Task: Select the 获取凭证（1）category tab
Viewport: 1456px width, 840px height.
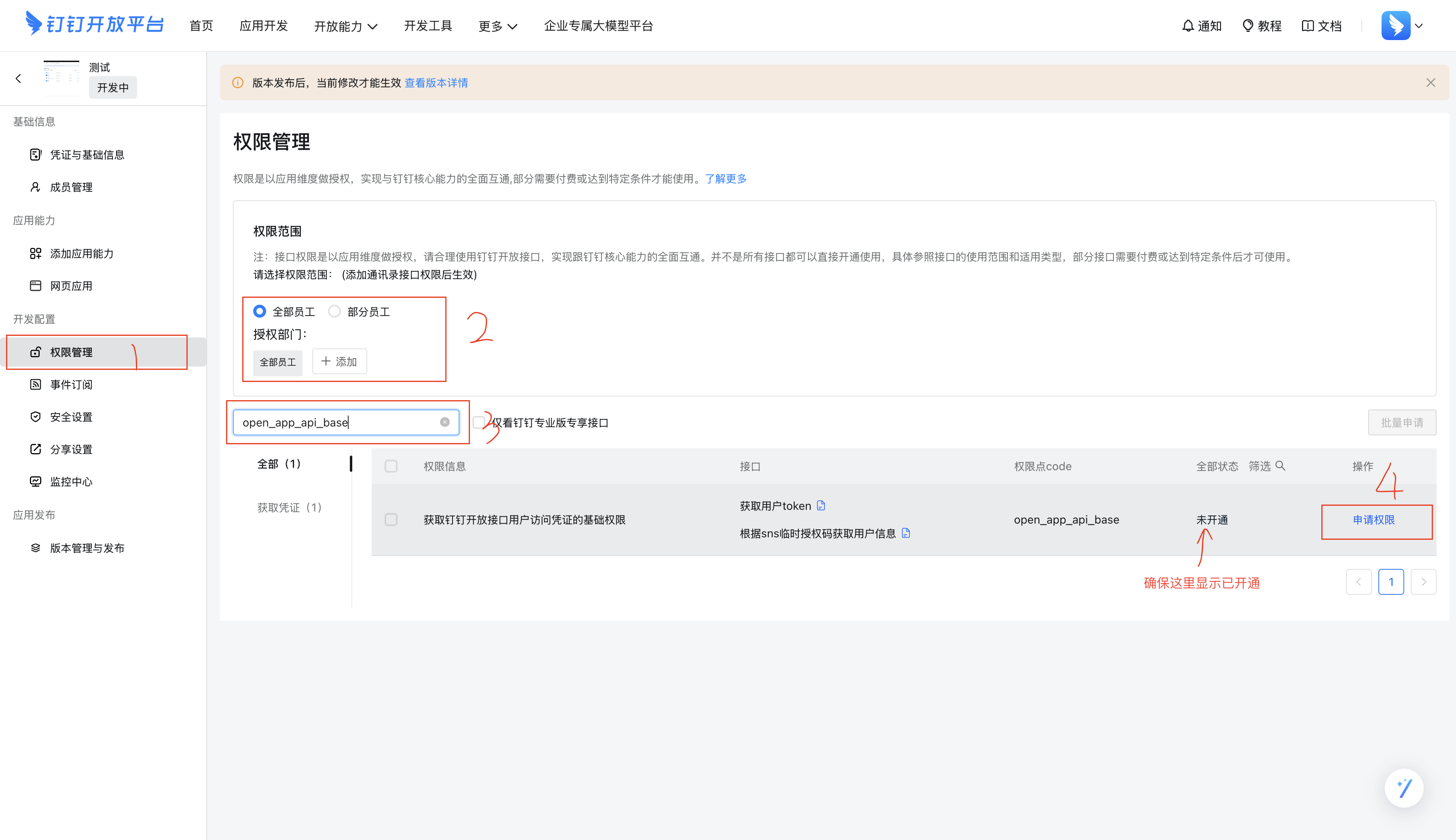Action: 290,508
